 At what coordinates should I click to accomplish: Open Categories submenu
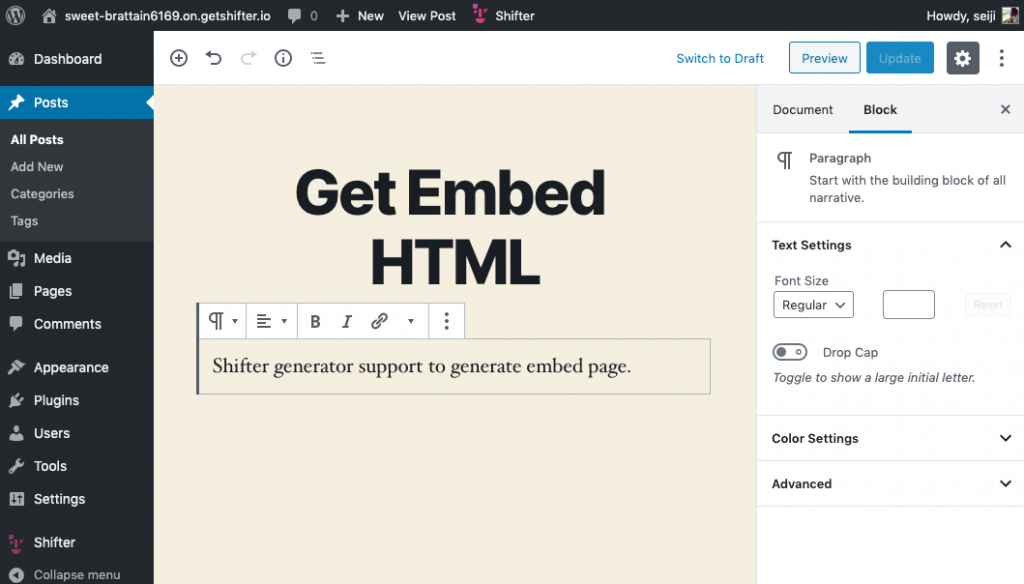(x=42, y=194)
